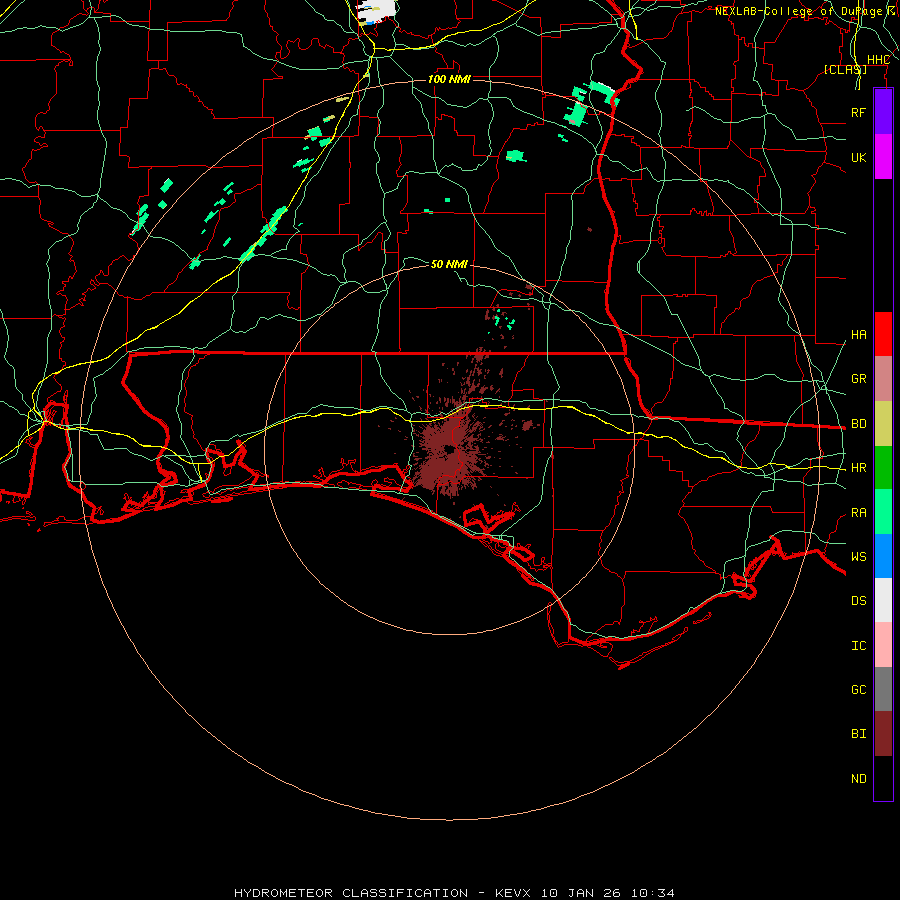
Task: Click the GC legend label
Action: (x=858, y=690)
